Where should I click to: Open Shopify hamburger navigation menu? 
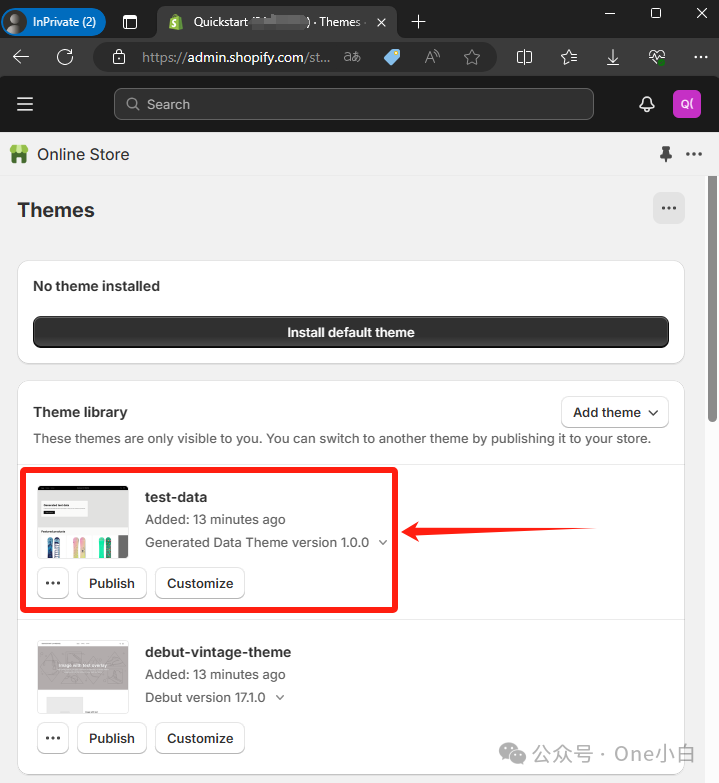(x=25, y=104)
